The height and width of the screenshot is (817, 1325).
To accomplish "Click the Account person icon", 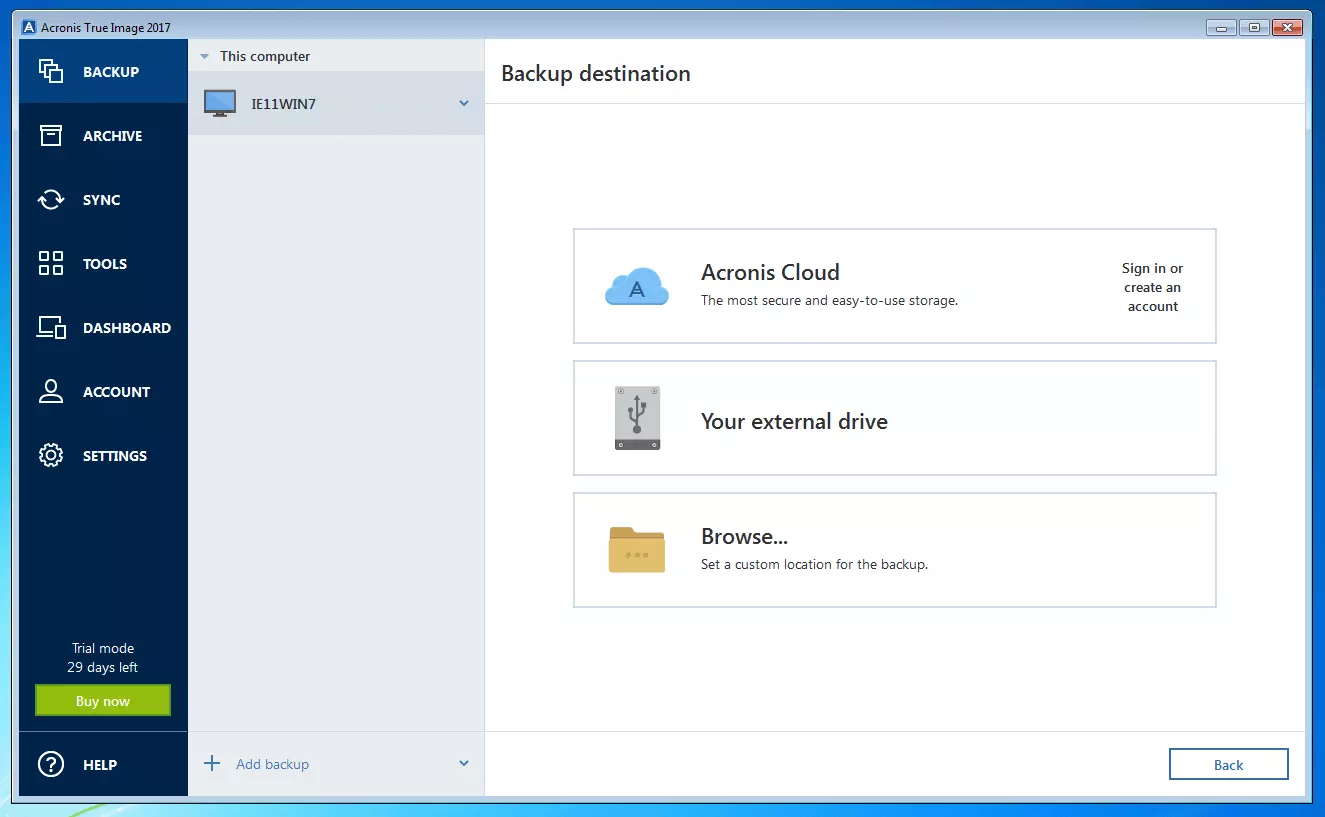I will click(51, 392).
